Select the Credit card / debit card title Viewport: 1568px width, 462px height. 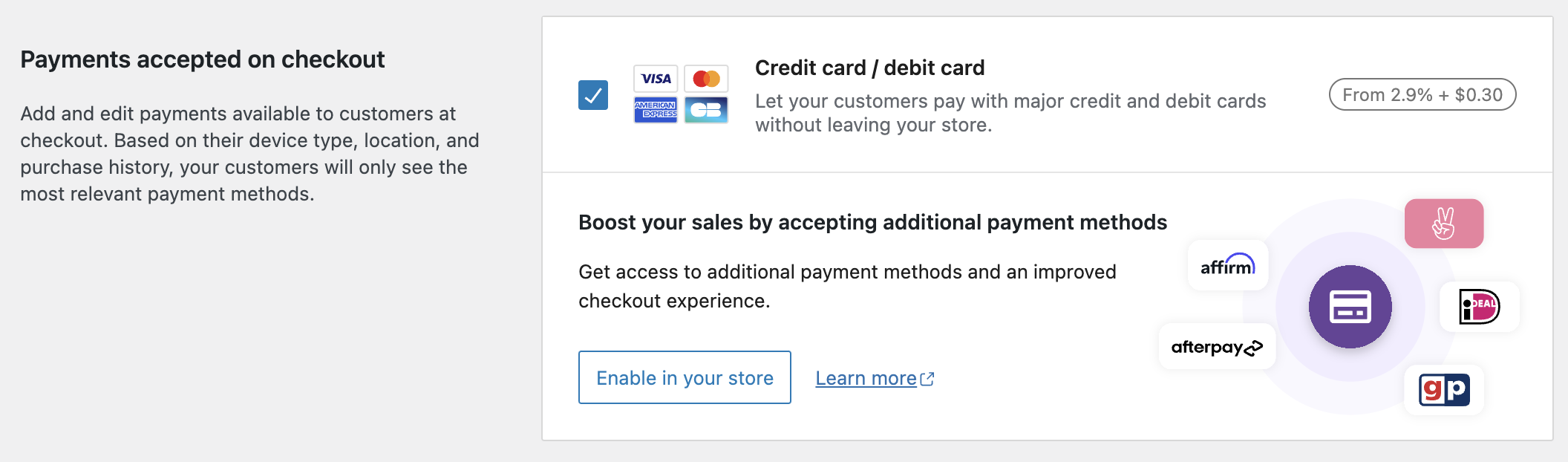(869, 68)
